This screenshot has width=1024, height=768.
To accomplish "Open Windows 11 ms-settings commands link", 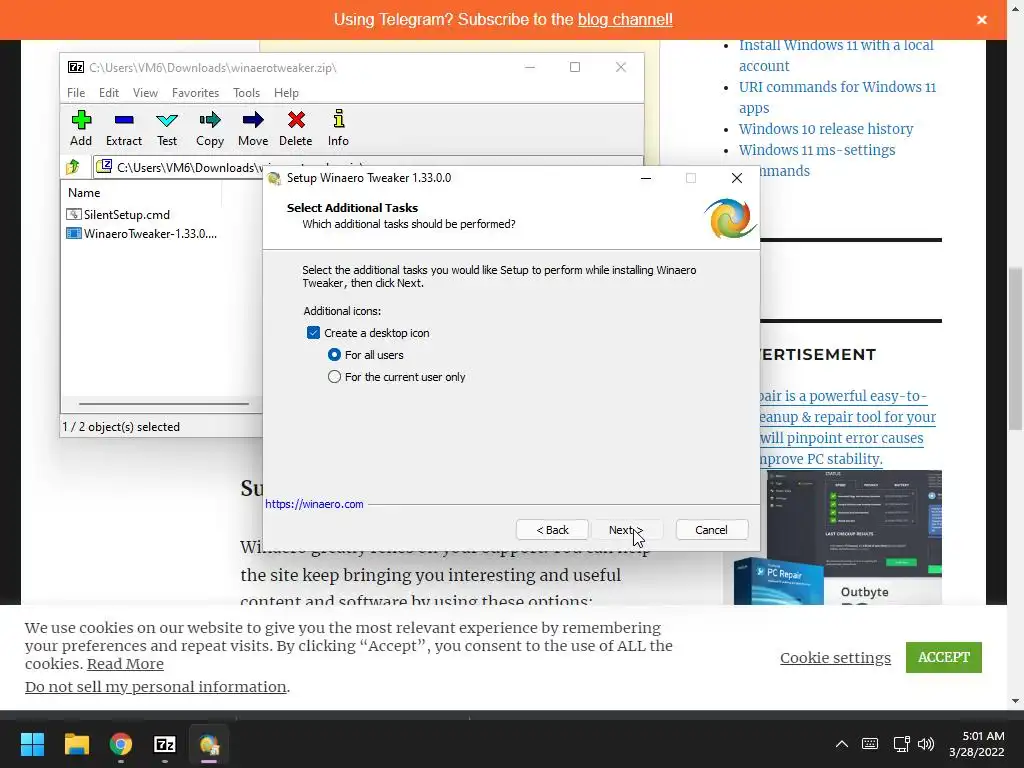I will 816,150.
